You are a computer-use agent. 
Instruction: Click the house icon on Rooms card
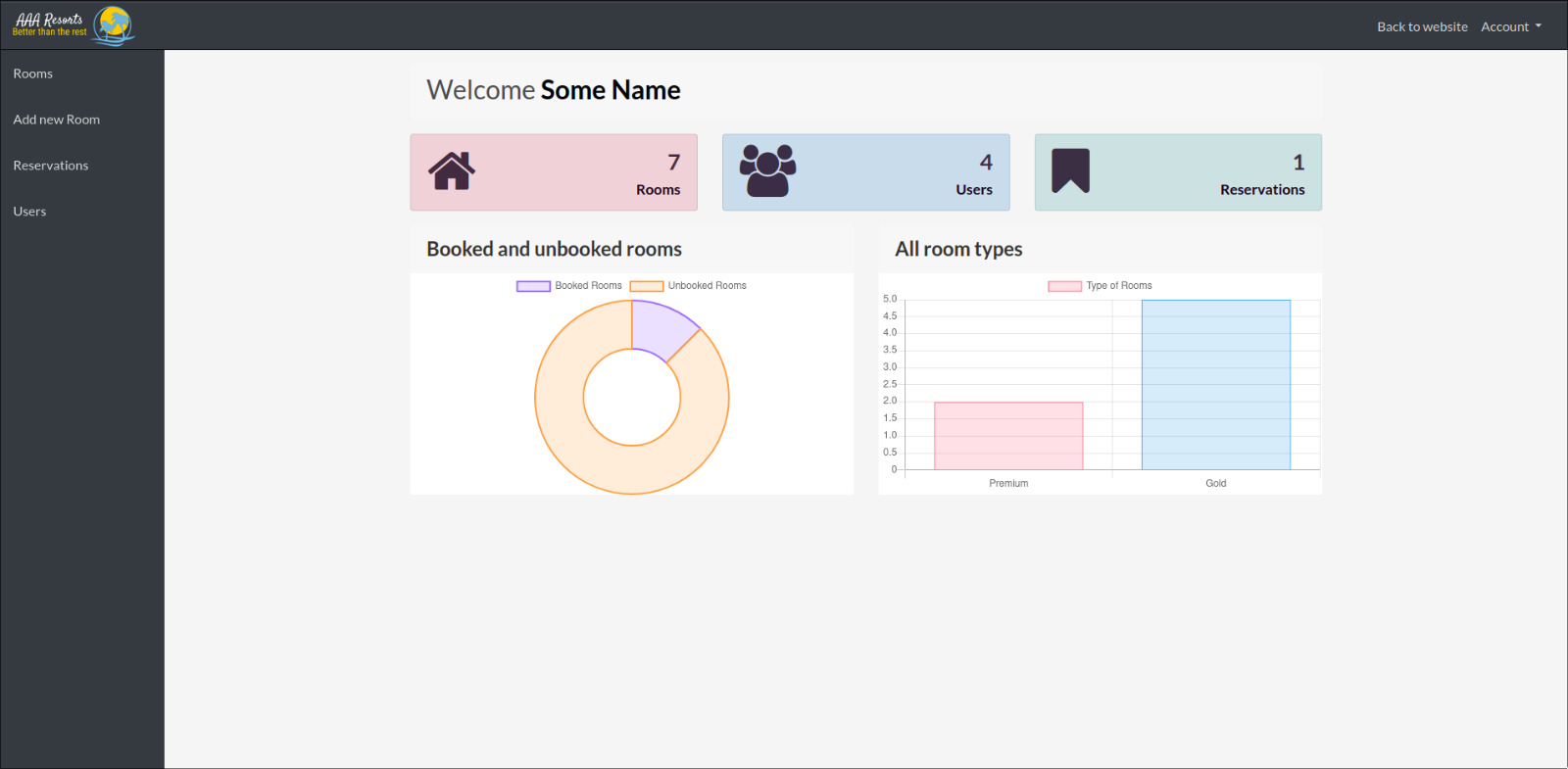(452, 171)
